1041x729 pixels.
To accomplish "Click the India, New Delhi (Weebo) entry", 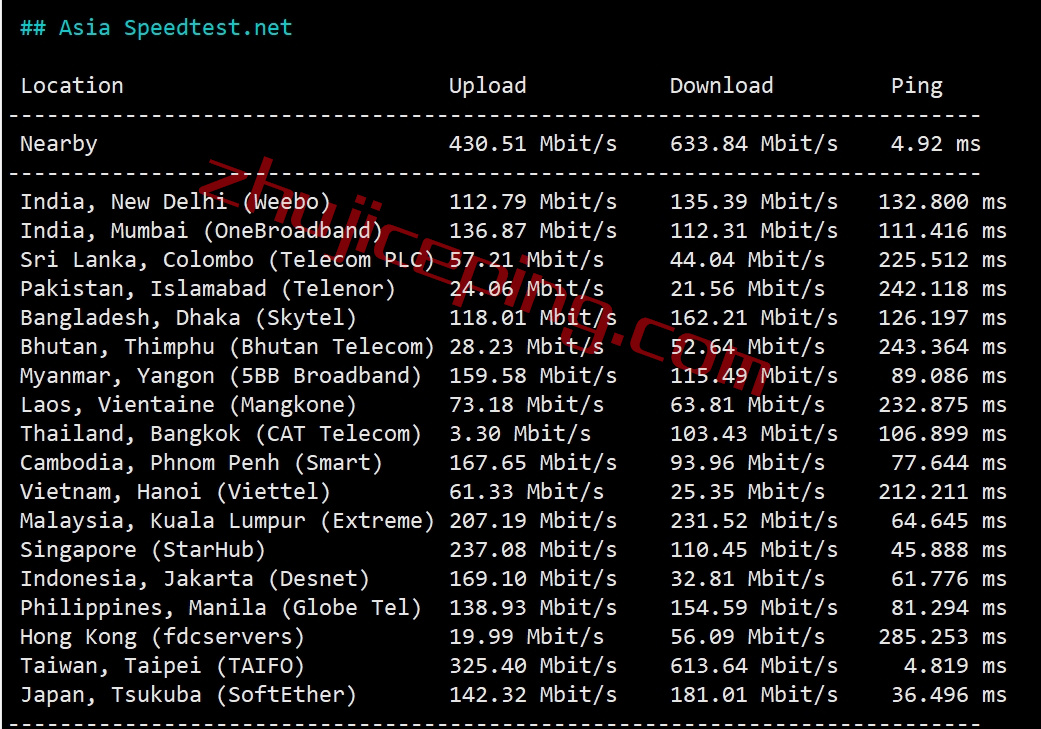I will pyautogui.click(x=175, y=202).
